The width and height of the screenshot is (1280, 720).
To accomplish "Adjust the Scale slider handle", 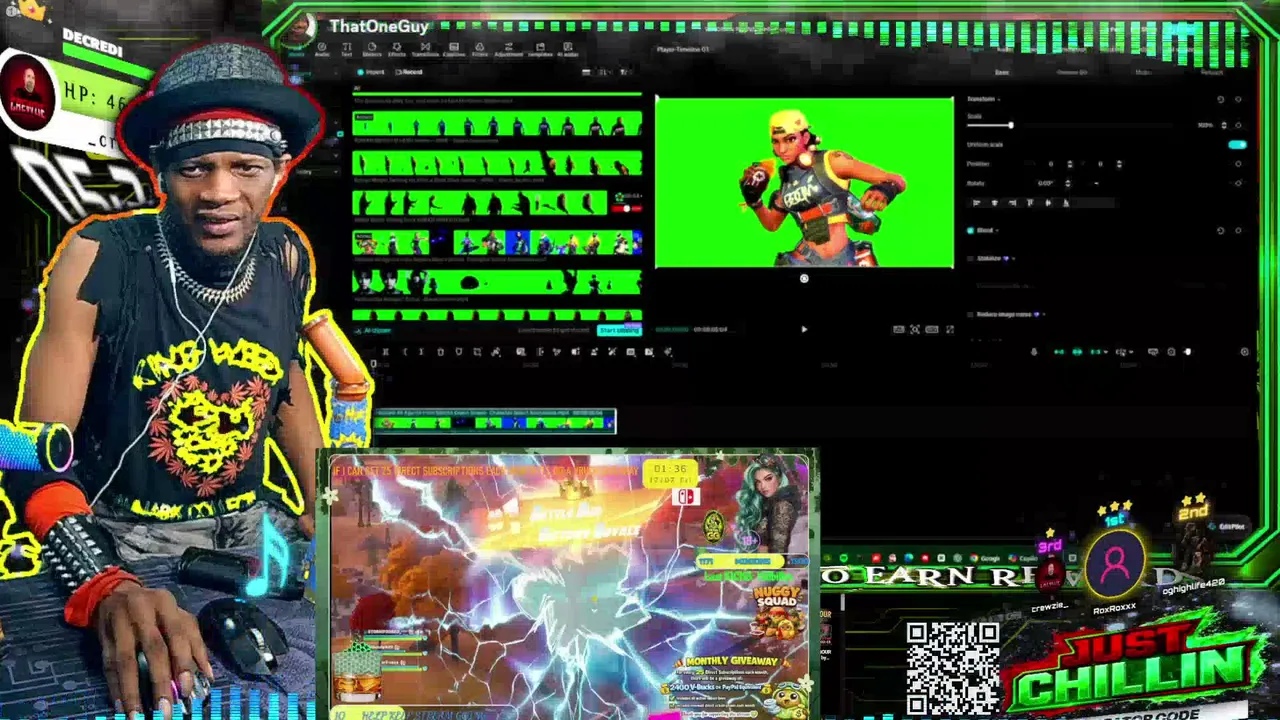I will 1010,125.
